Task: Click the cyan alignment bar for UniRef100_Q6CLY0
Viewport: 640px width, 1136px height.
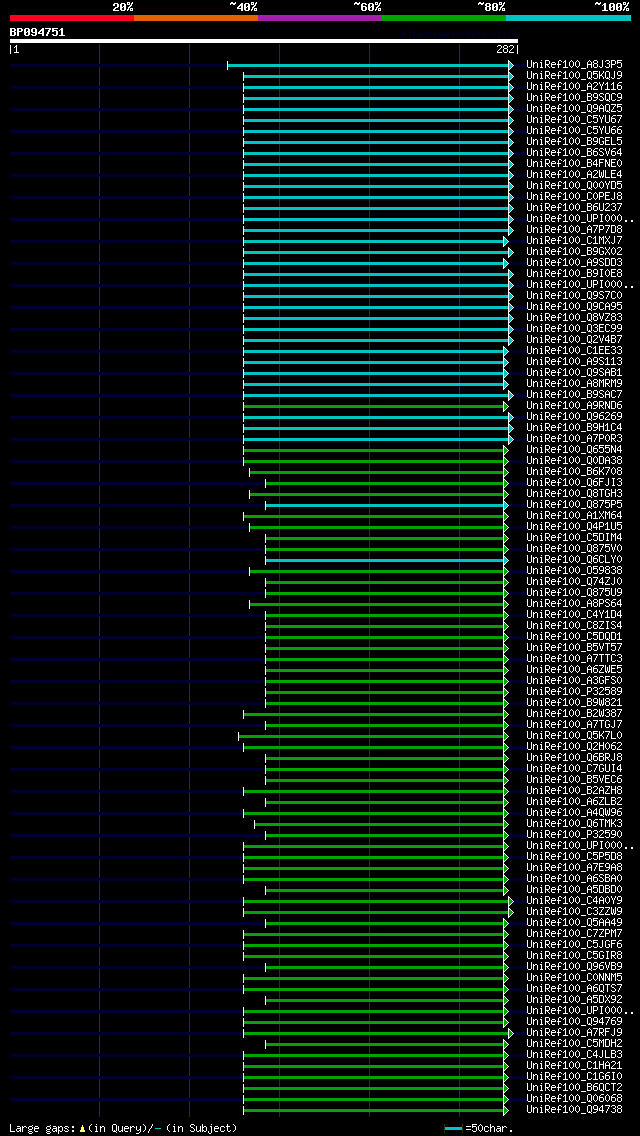Action: (385, 559)
